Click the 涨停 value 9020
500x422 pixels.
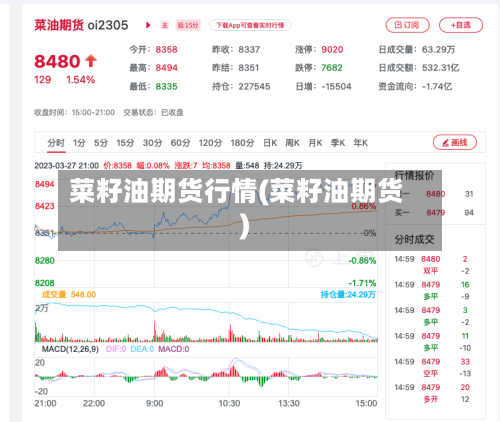click(332, 50)
